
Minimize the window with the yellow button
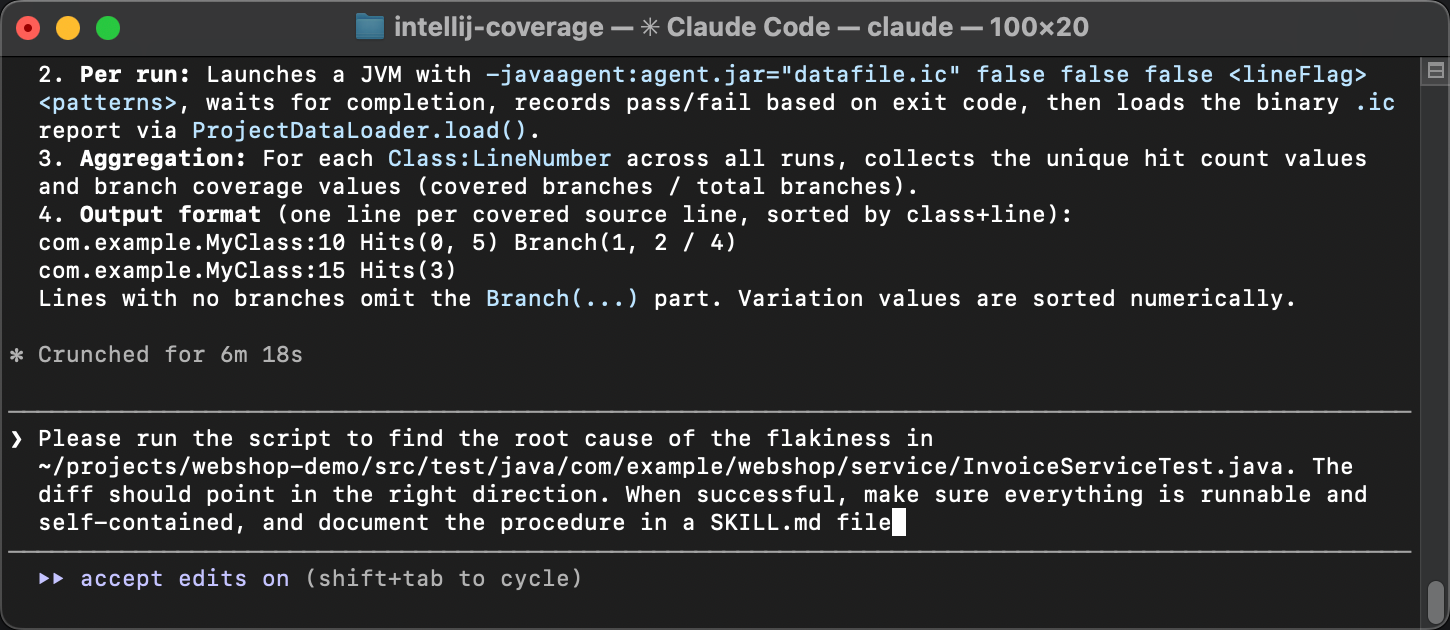[x=68, y=28]
